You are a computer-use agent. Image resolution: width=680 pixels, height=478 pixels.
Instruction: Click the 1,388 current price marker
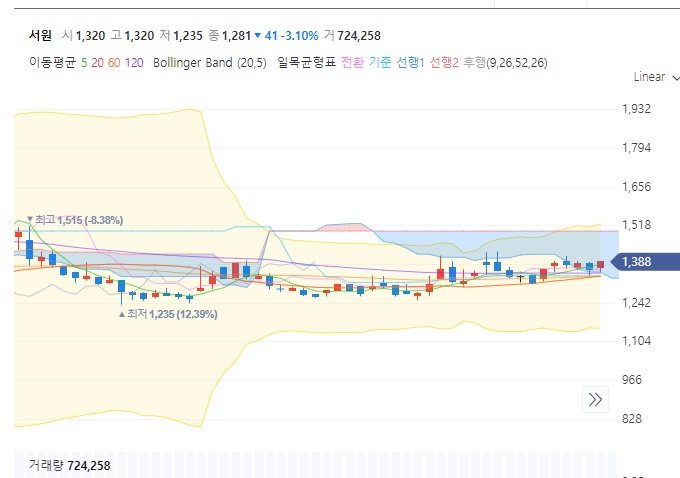645,262
